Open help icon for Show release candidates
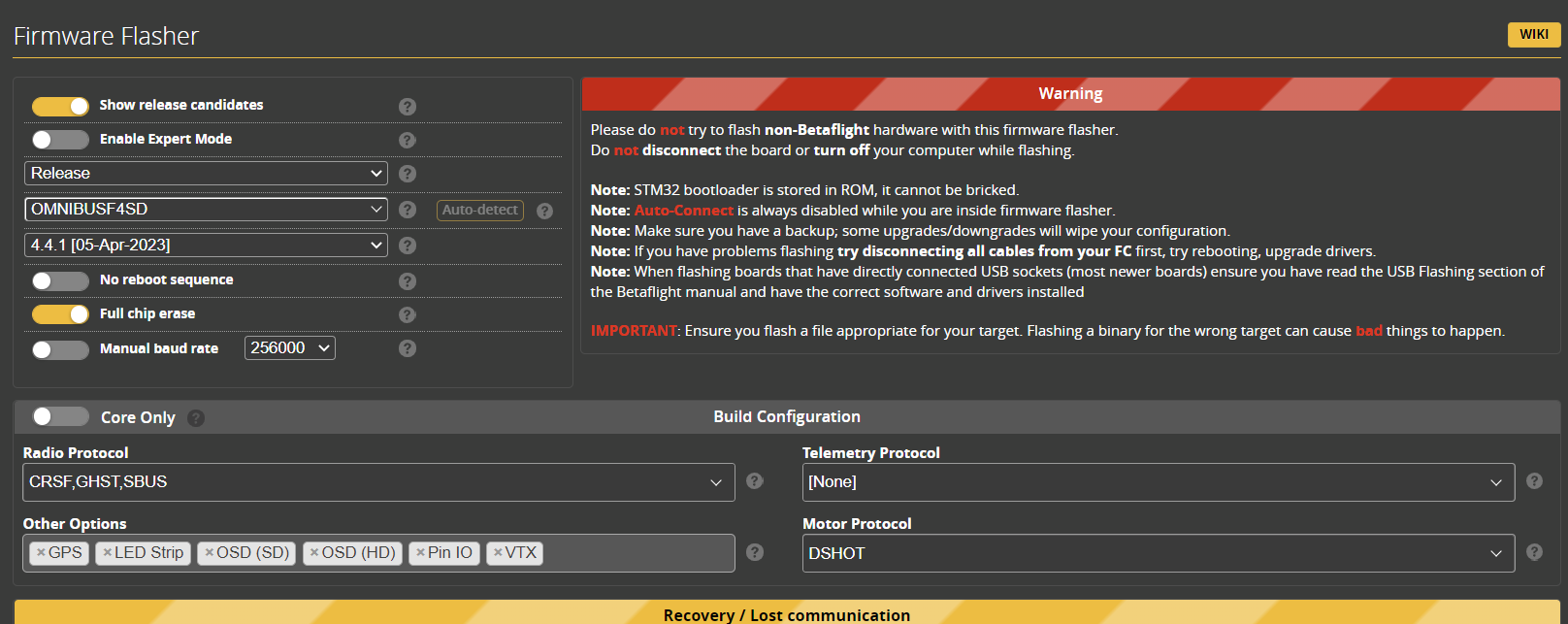1568x624 pixels. (408, 106)
